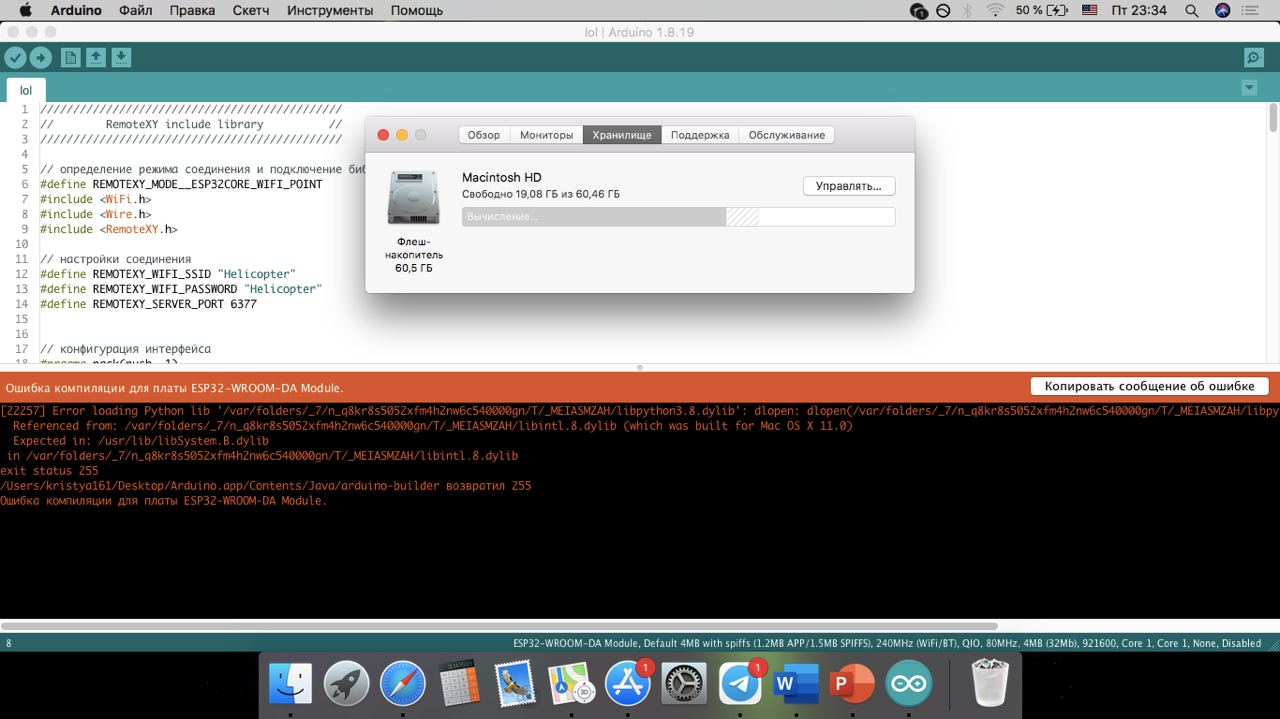Open the Помощь menu

click(x=417, y=10)
